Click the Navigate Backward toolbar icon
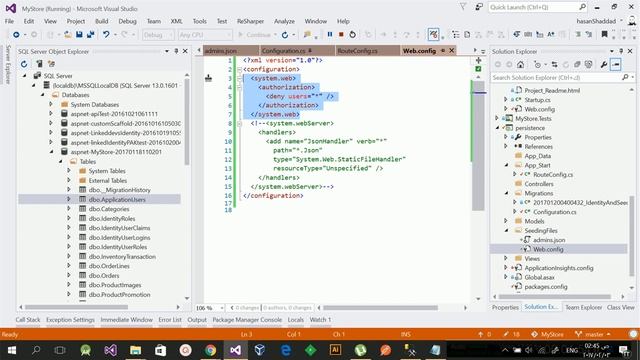Viewport: 640px width, 360px height. (x=16, y=35)
